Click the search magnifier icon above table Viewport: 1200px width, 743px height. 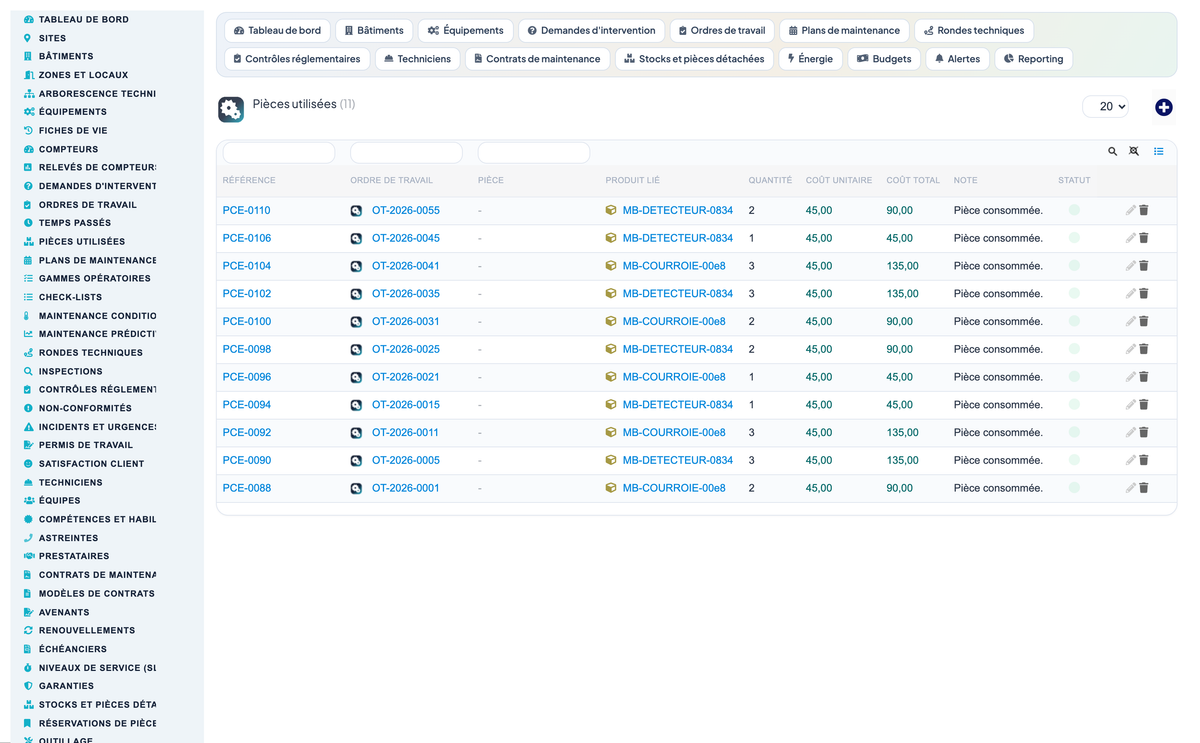[x=1112, y=152]
